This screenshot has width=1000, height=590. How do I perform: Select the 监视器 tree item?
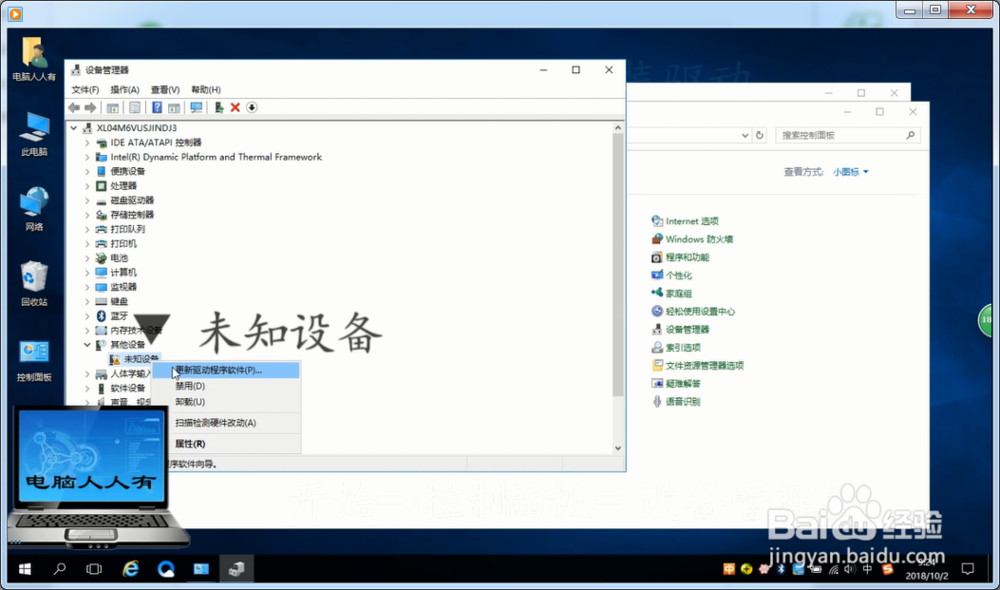click(x=123, y=287)
